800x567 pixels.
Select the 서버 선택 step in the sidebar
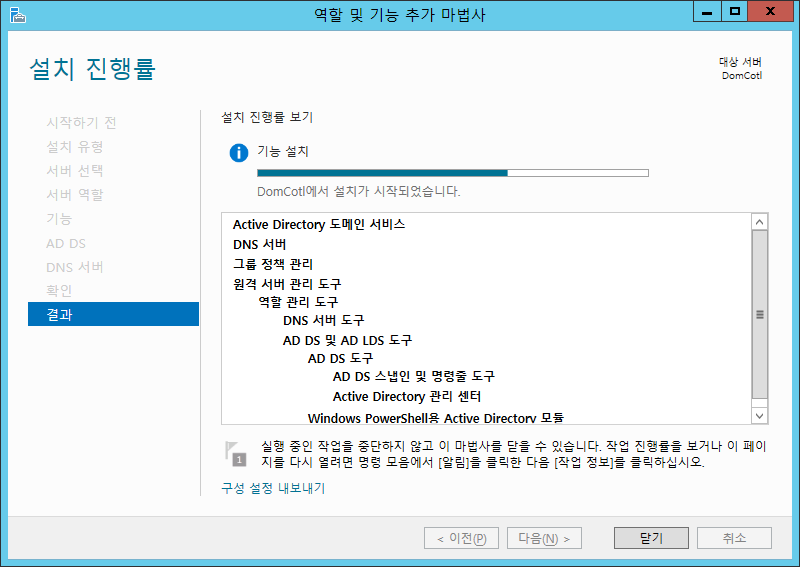(x=74, y=170)
